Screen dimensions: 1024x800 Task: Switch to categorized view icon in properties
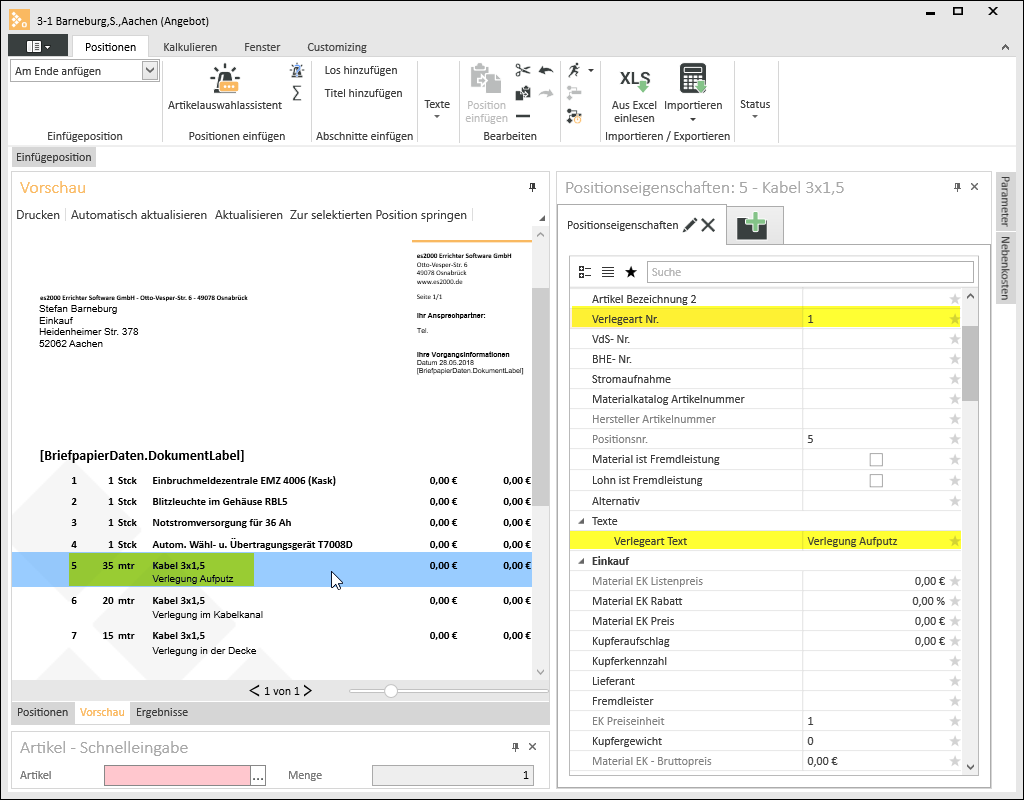[x=585, y=272]
